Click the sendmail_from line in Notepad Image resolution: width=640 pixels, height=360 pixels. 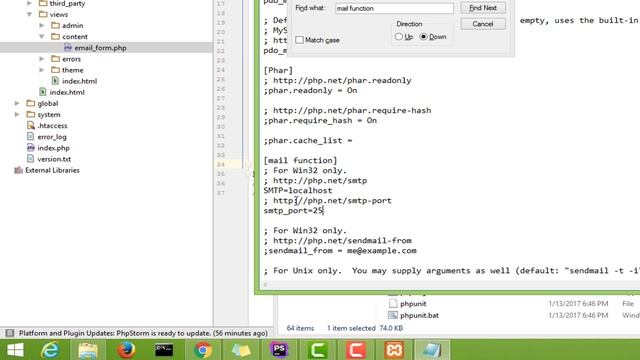pos(340,251)
